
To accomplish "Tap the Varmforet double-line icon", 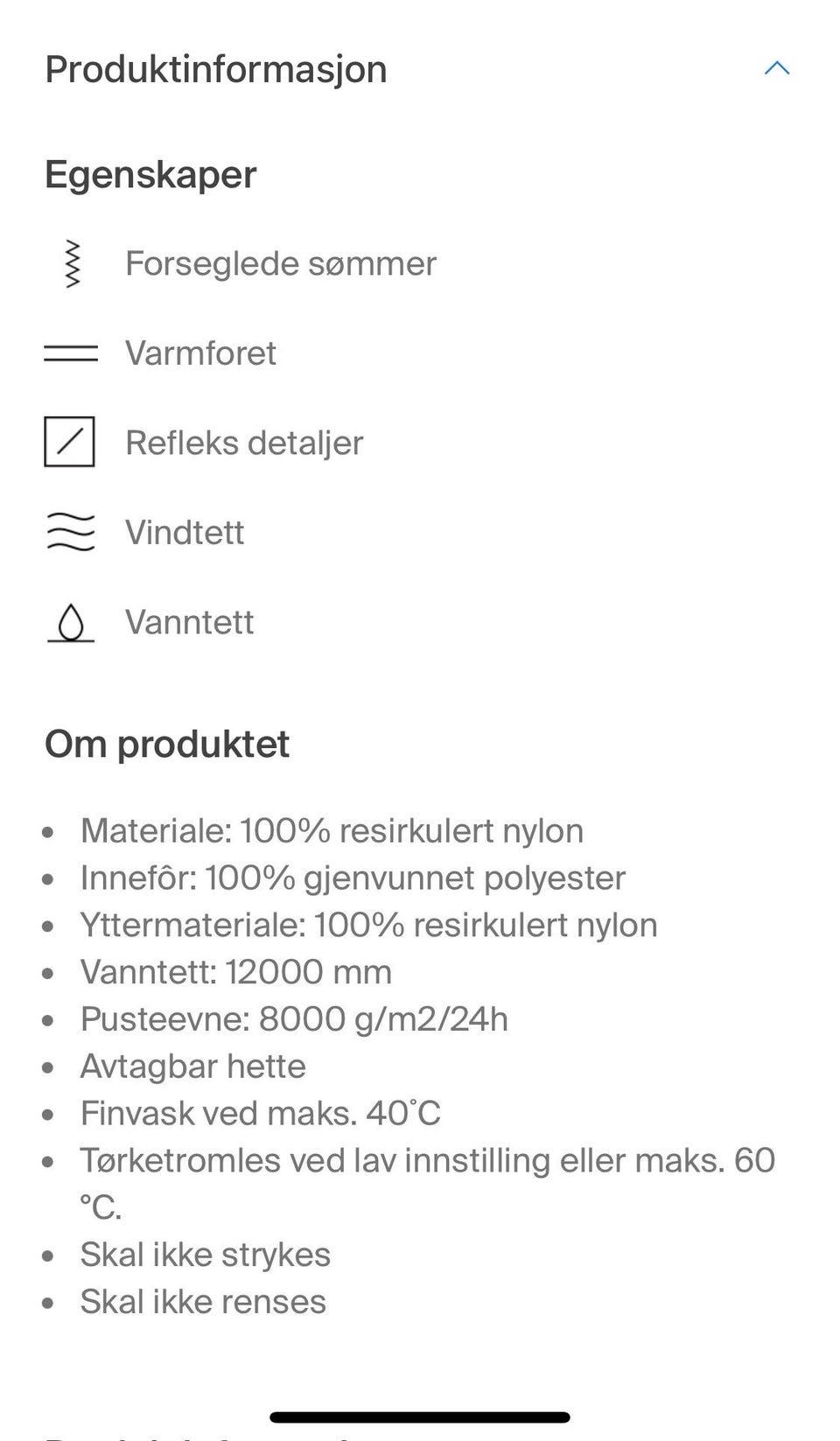I will [71, 353].
